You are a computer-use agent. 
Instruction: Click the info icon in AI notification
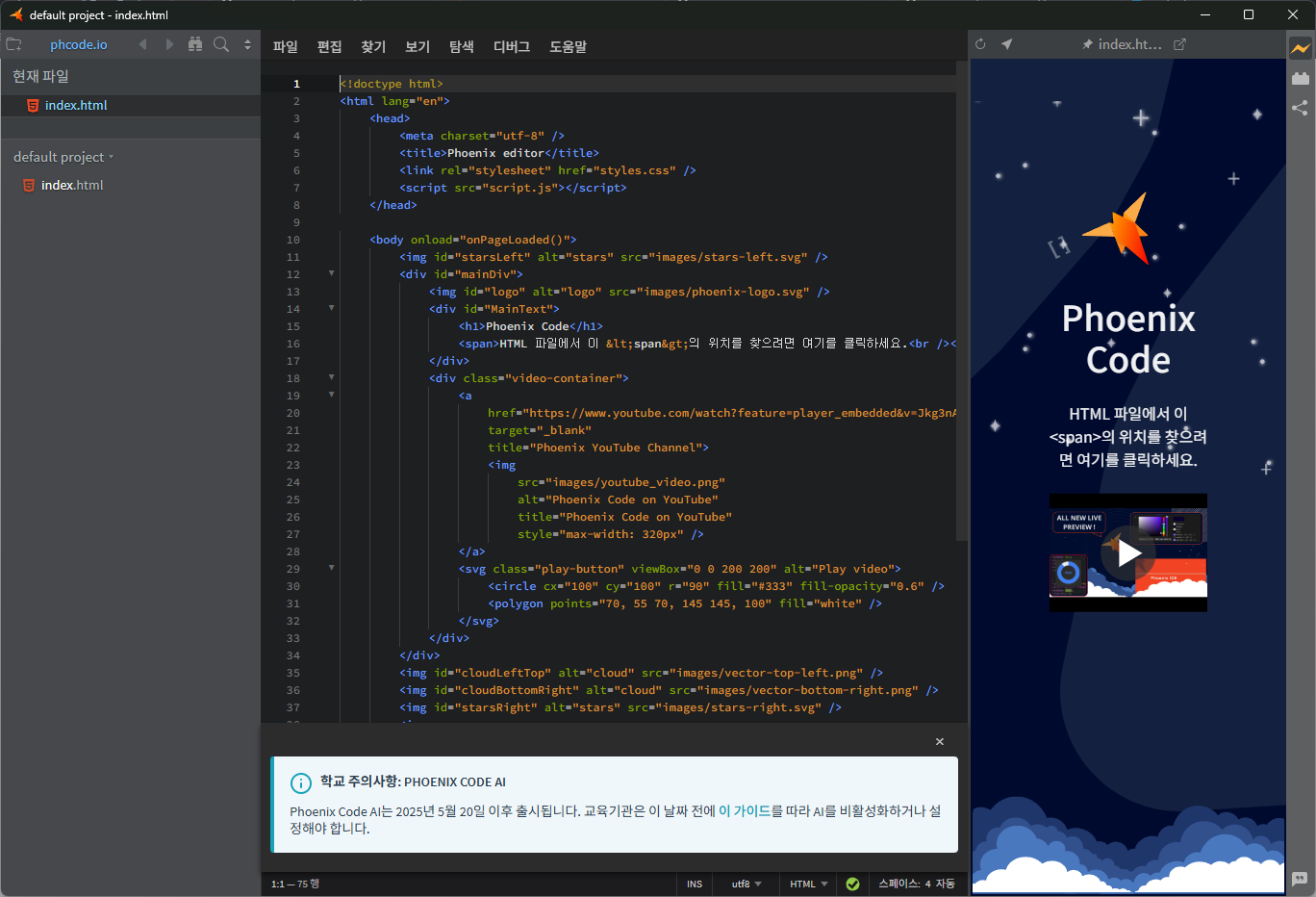pyautogui.click(x=301, y=782)
